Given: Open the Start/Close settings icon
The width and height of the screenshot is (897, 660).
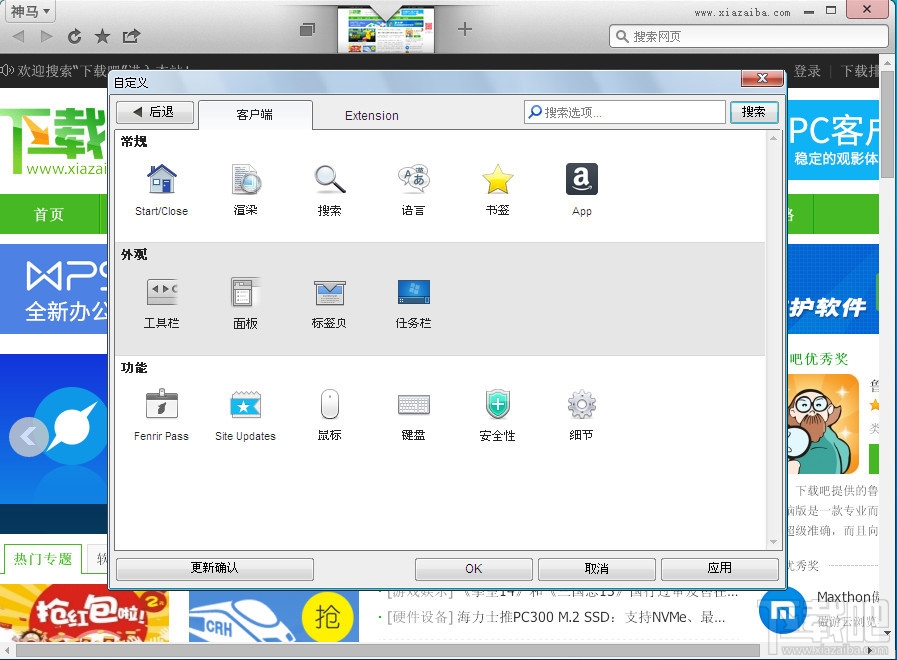Looking at the screenshot, I should (x=160, y=183).
